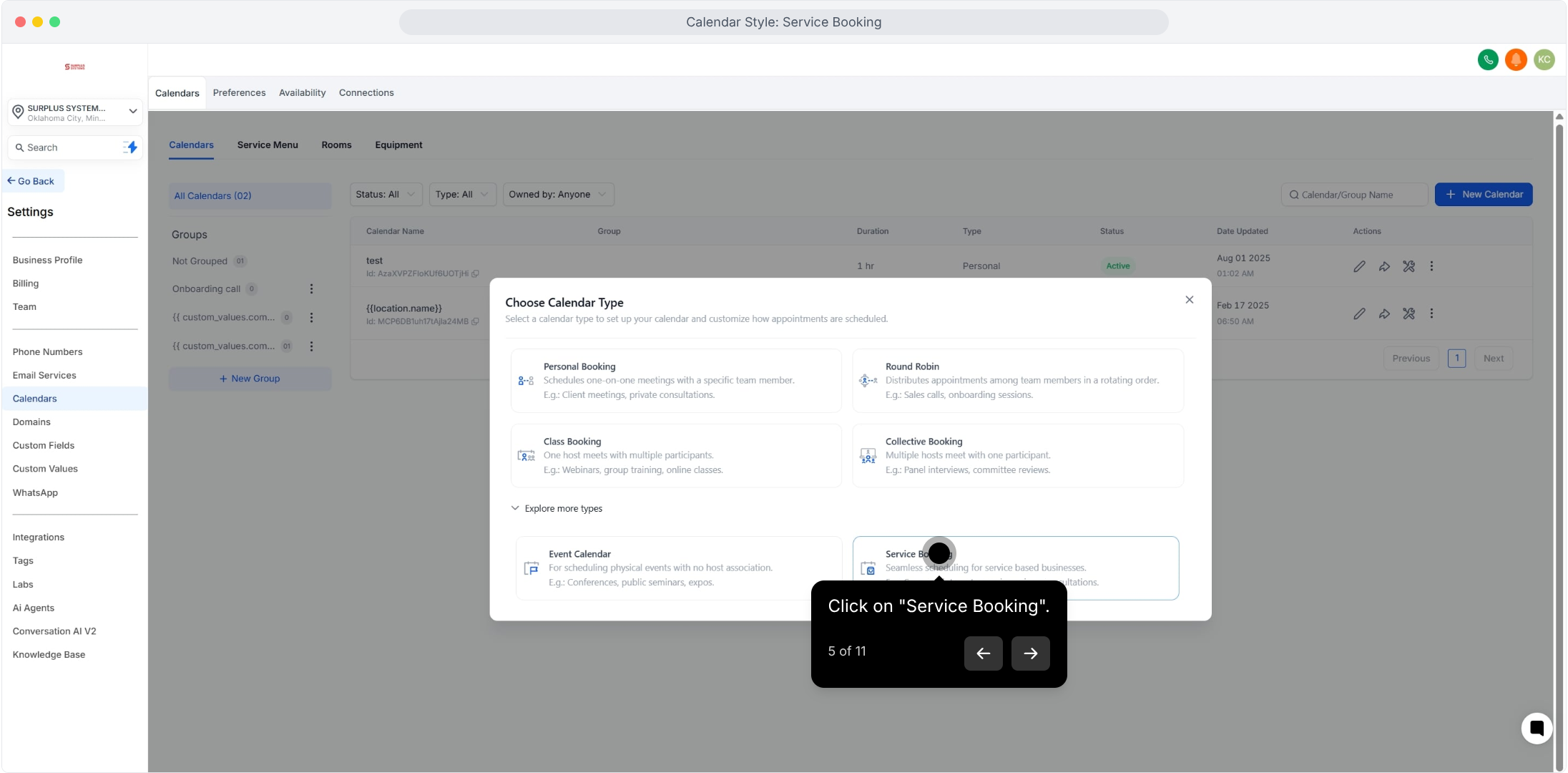
Task: Click the New Calendar button
Action: (1484, 195)
